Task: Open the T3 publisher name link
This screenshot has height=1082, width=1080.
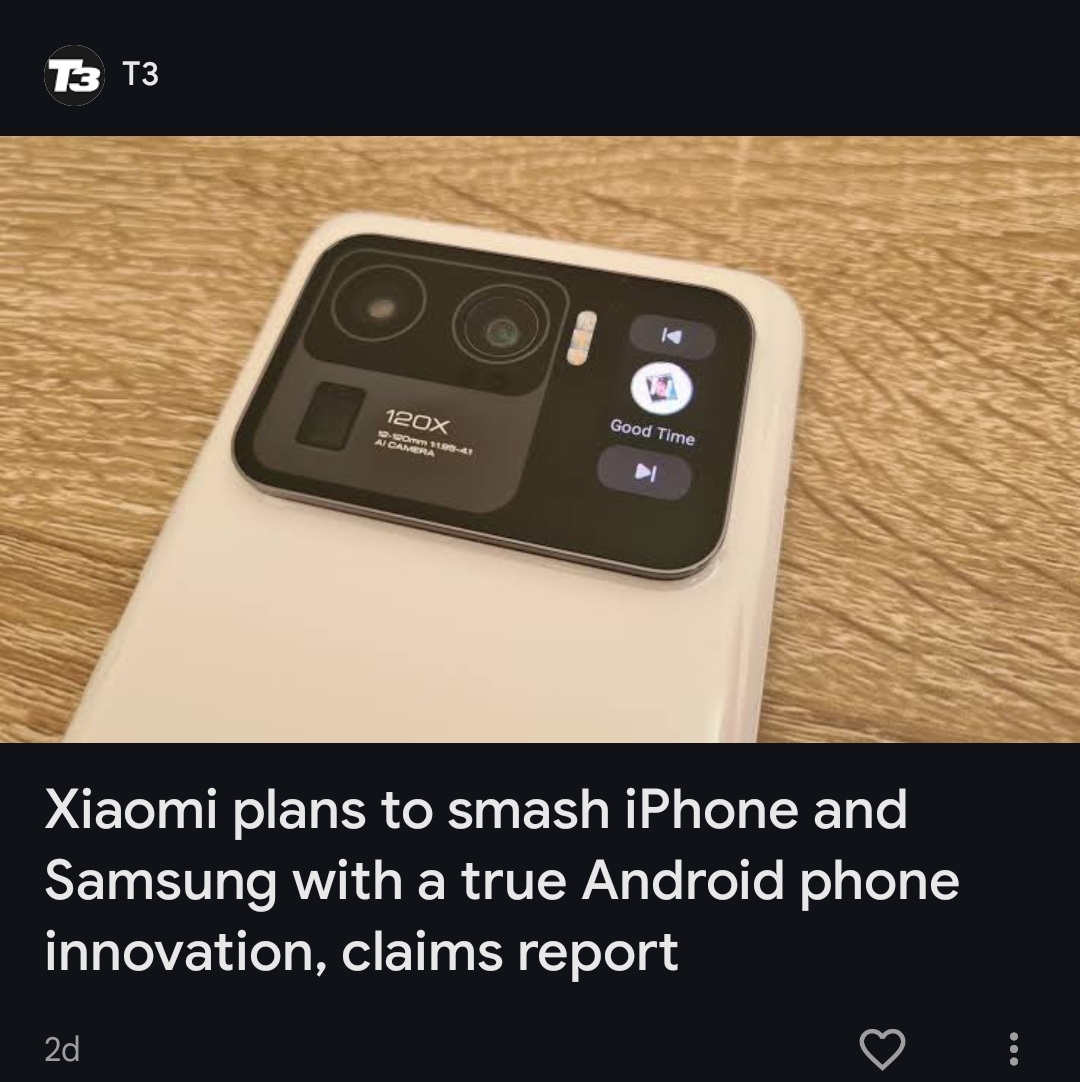Action: 141,75
